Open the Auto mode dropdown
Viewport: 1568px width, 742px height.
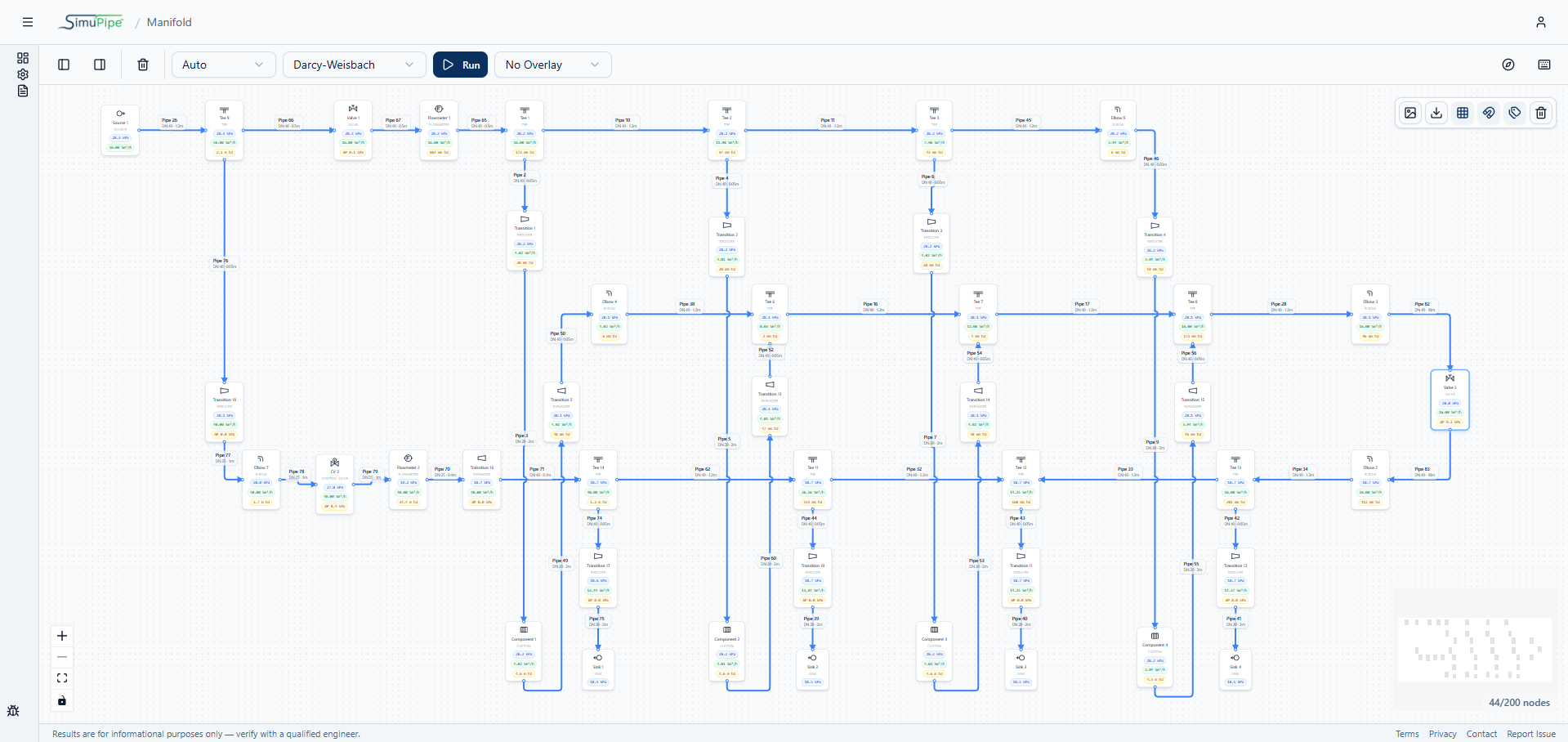click(224, 65)
